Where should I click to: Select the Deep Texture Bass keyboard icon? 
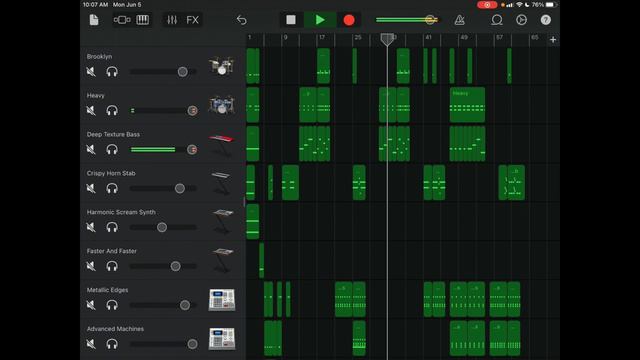point(222,145)
